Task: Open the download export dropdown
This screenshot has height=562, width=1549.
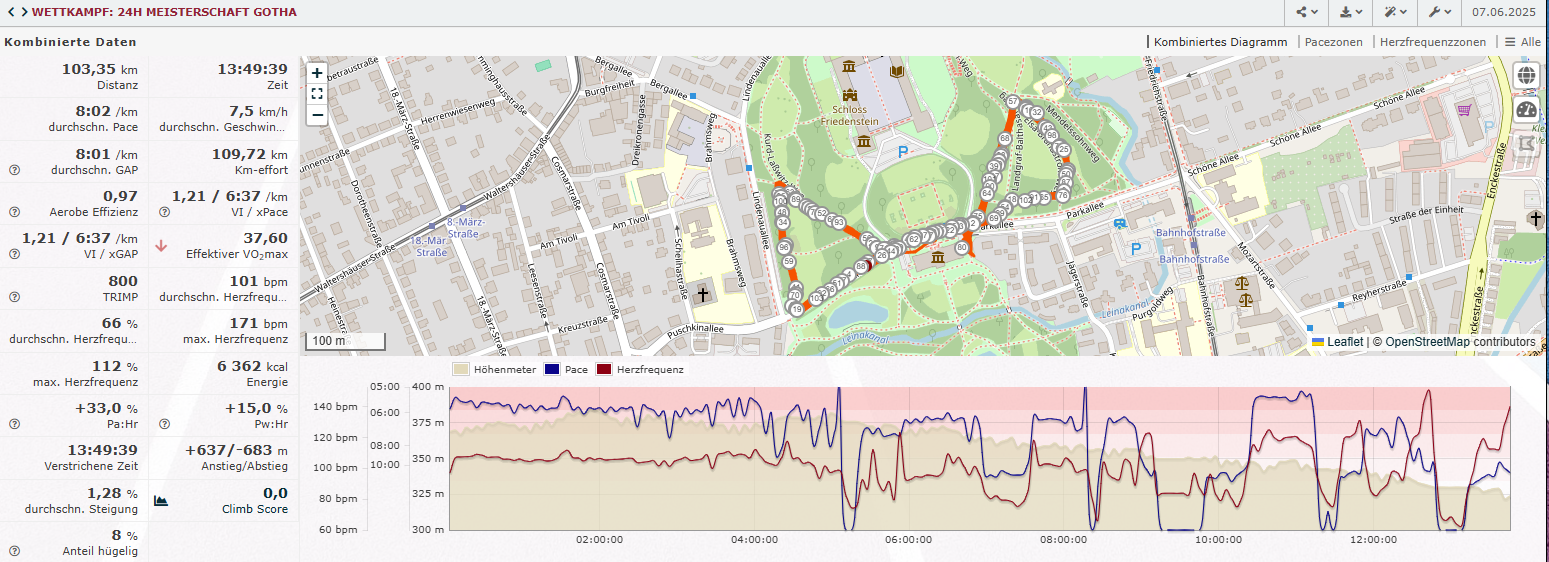Action: (x=1351, y=13)
